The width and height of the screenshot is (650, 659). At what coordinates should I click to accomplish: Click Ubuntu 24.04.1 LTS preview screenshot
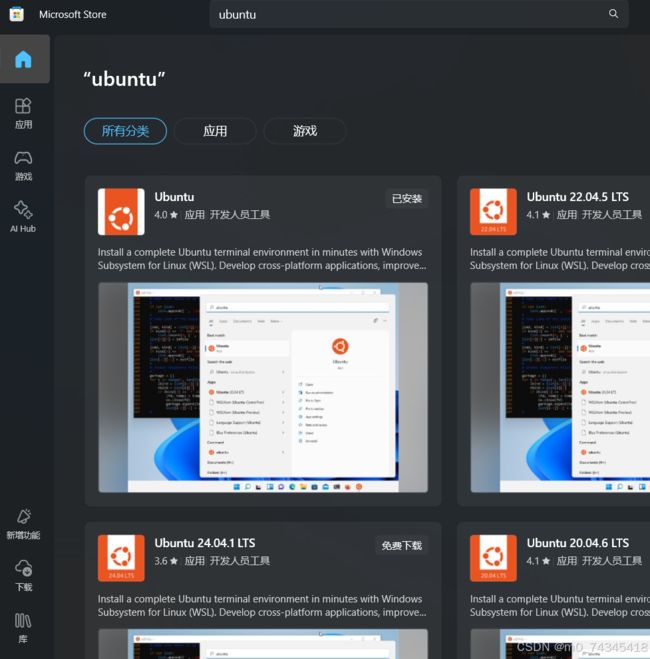263,644
